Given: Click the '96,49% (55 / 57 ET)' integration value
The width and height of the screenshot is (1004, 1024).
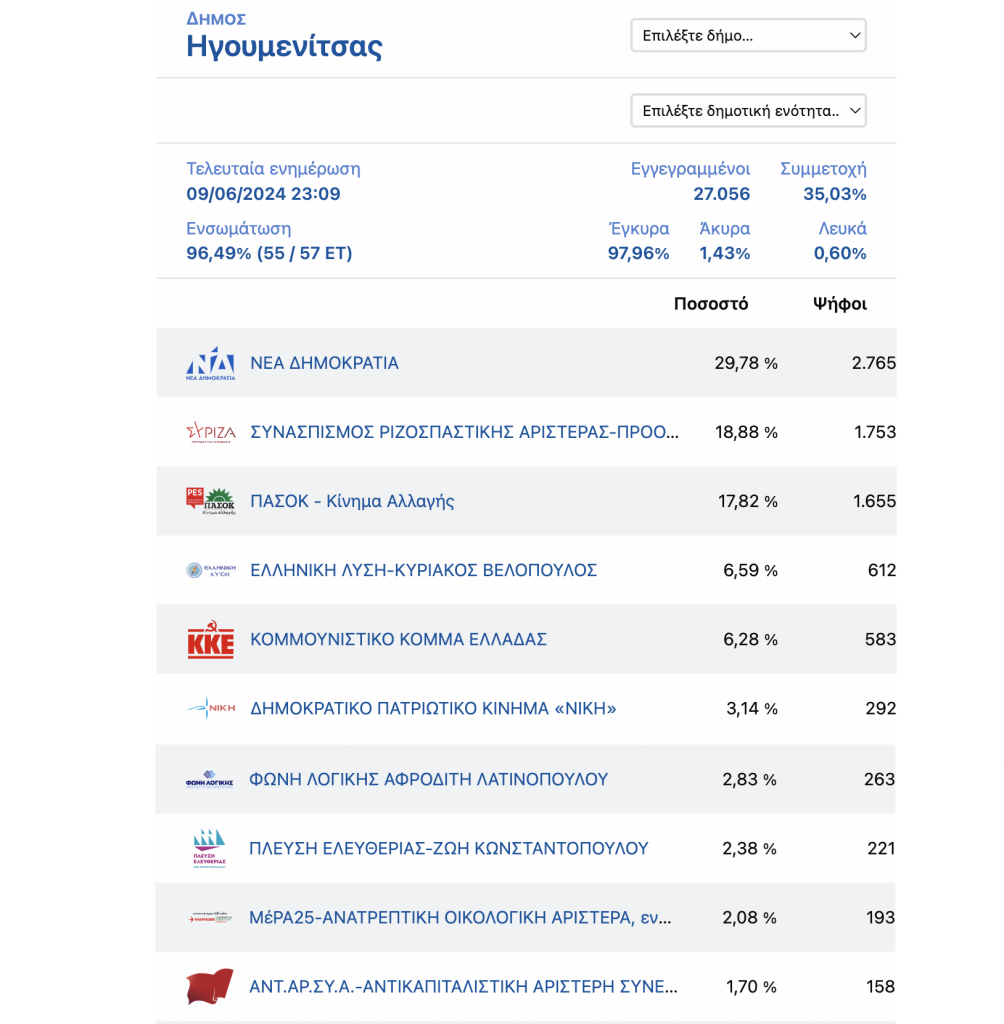Looking at the screenshot, I should pos(269,253).
